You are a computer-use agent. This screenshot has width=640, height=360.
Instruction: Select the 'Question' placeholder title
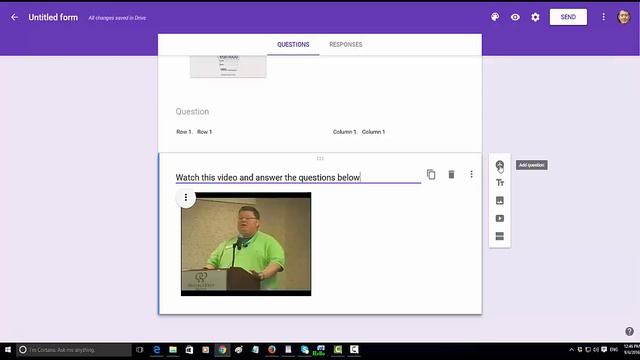(x=192, y=111)
